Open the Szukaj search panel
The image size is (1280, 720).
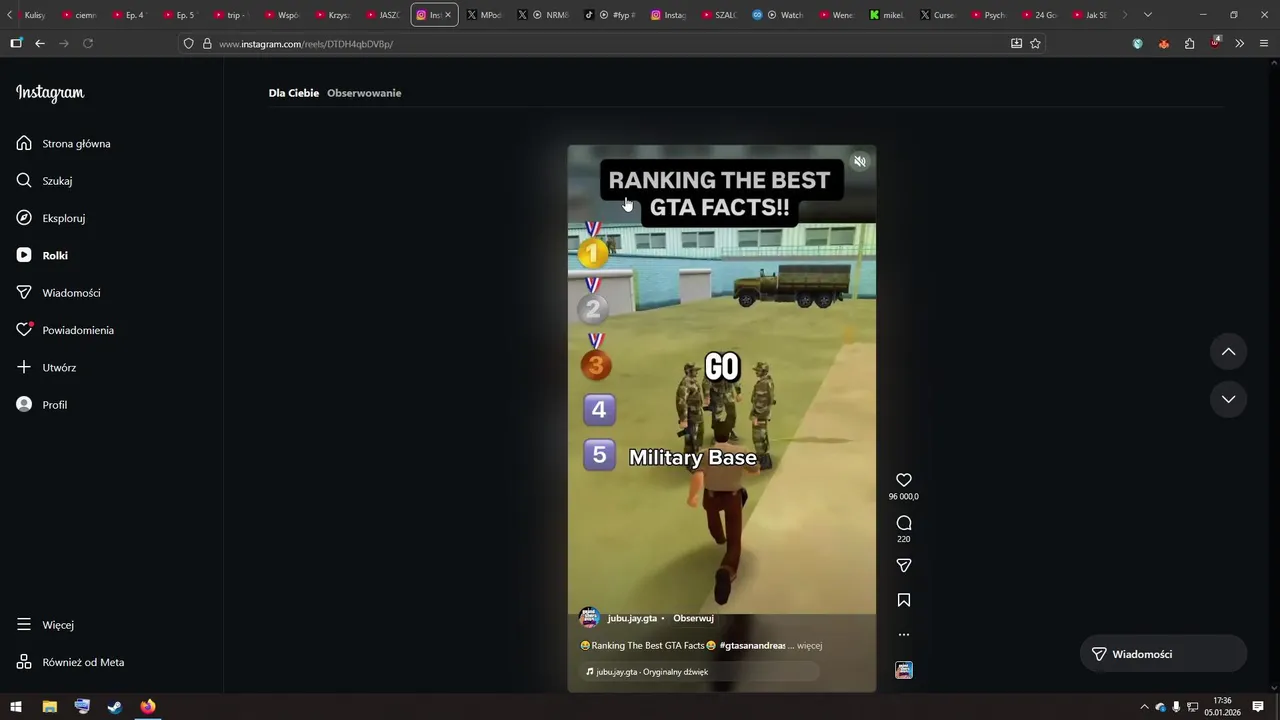(44, 181)
